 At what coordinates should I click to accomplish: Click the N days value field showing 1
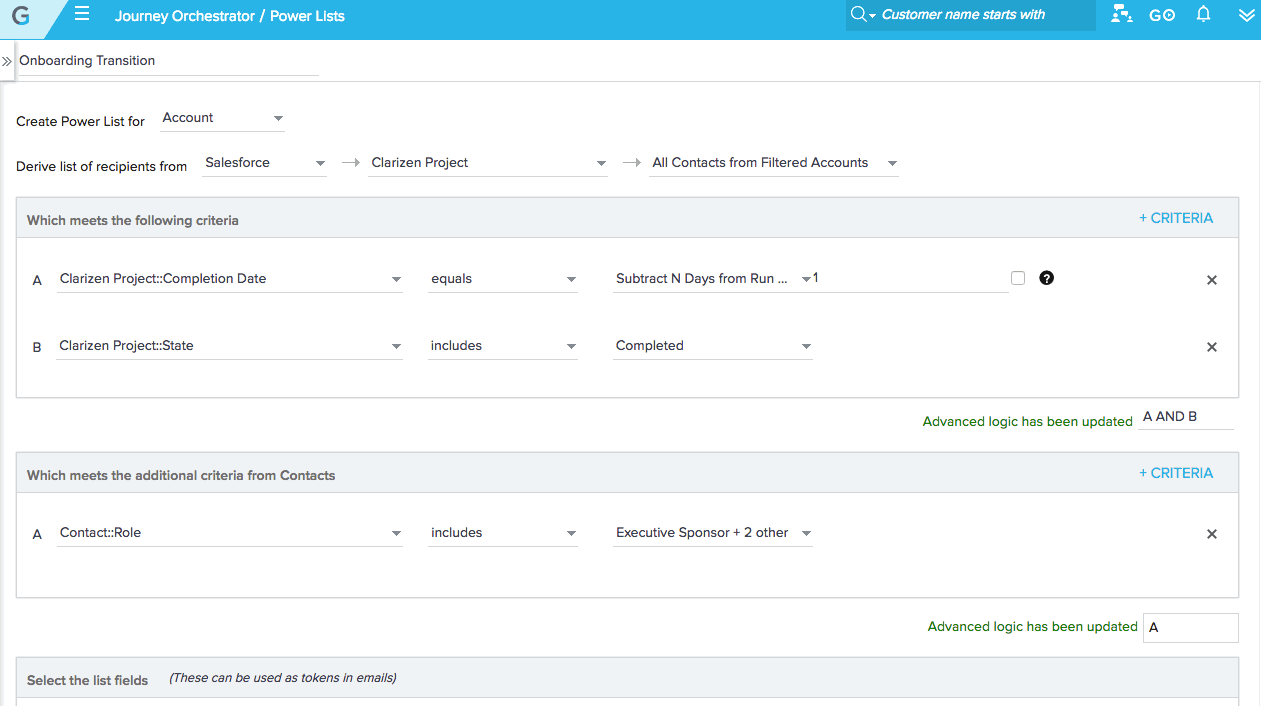tap(910, 279)
